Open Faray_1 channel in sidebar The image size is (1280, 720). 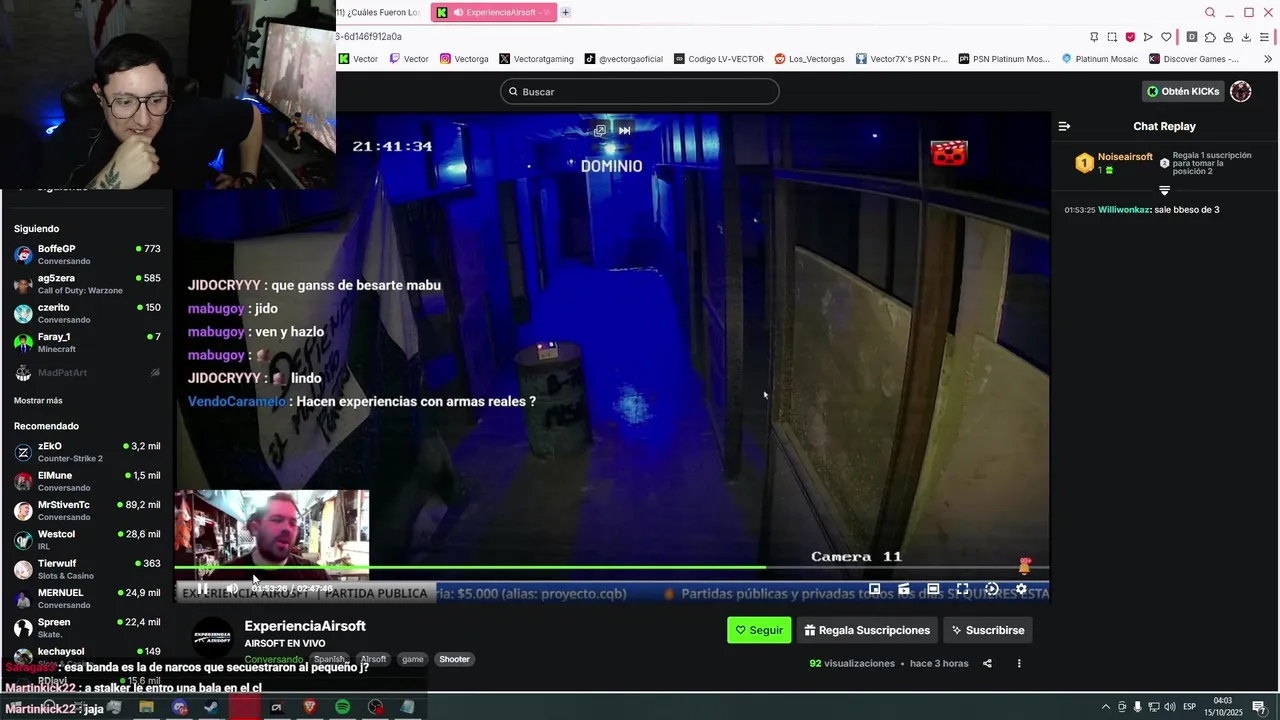tap(87, 342)
